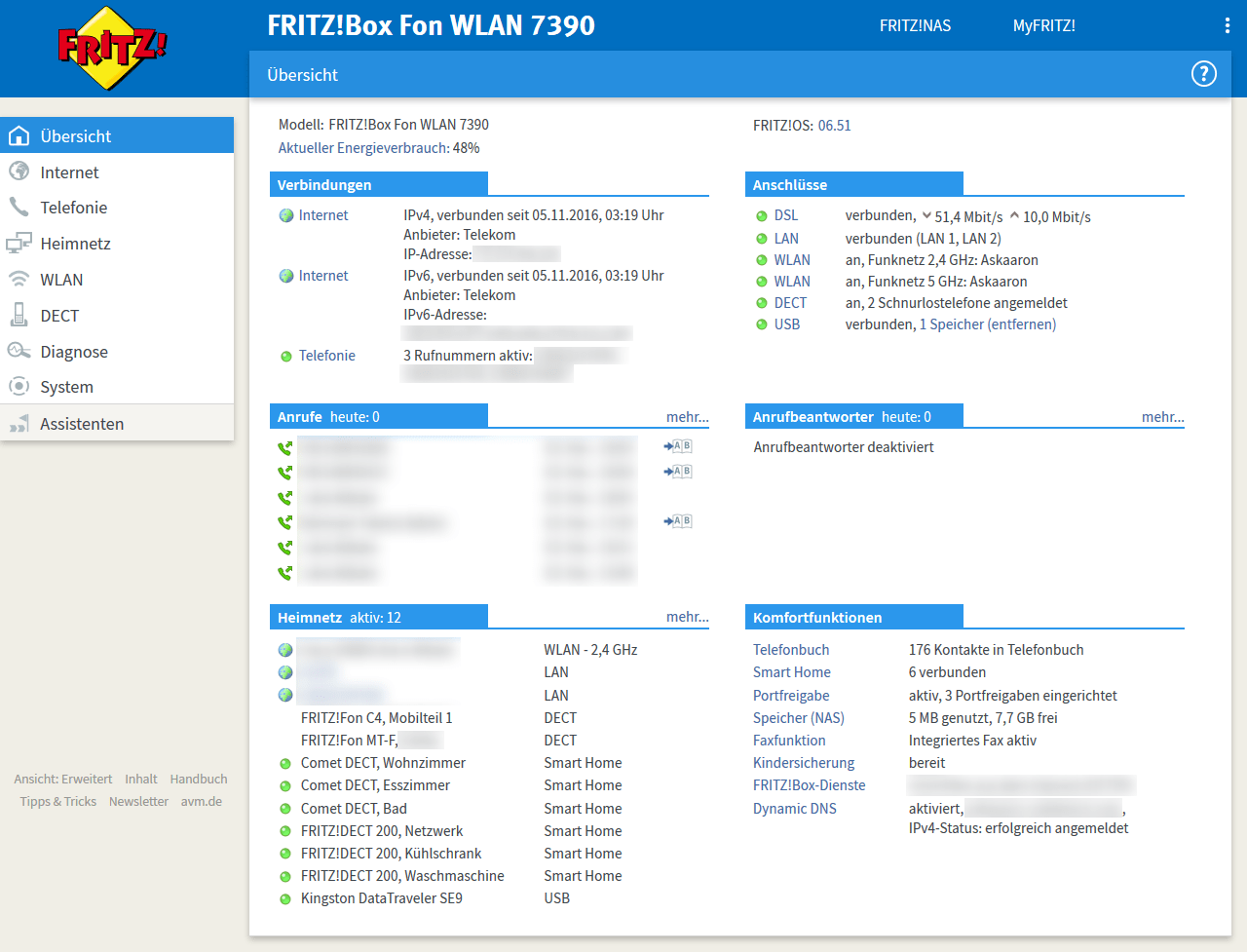The image size is (1247, 952).
Task: Open Assistenten in the sidebar
Action: [117, 423]
